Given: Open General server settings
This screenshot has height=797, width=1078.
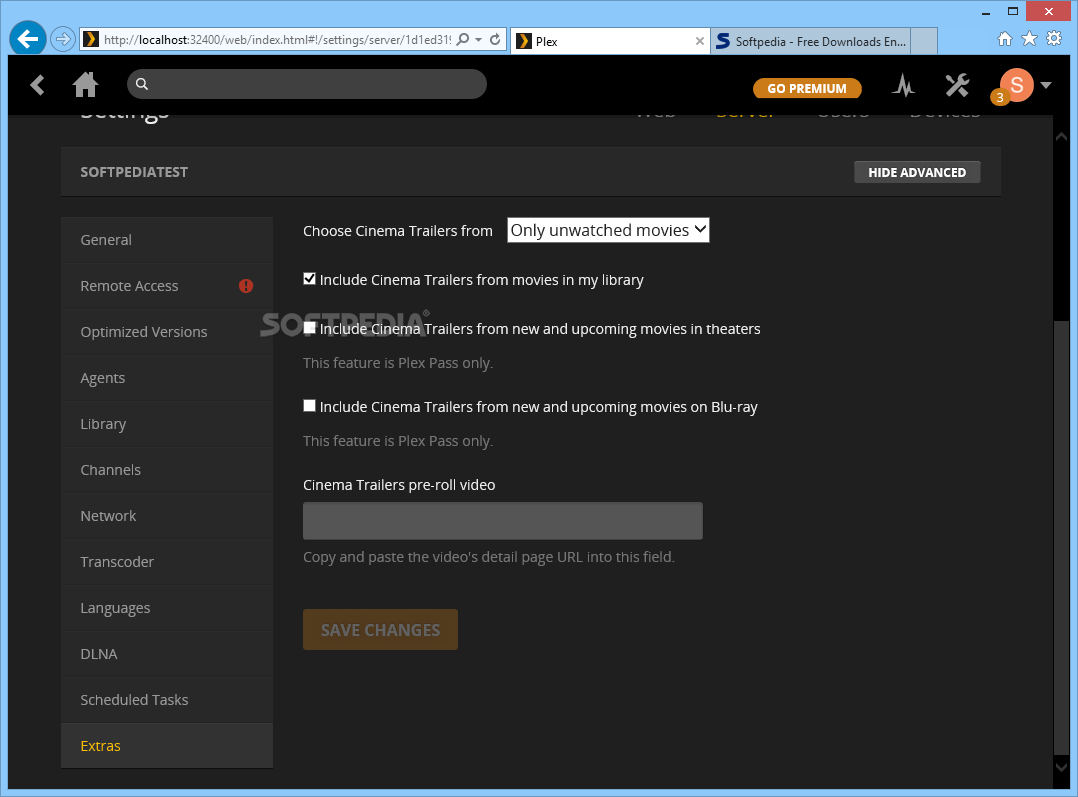Looking at the screenshot, I should pyautogui.click(x=167, y=240).
